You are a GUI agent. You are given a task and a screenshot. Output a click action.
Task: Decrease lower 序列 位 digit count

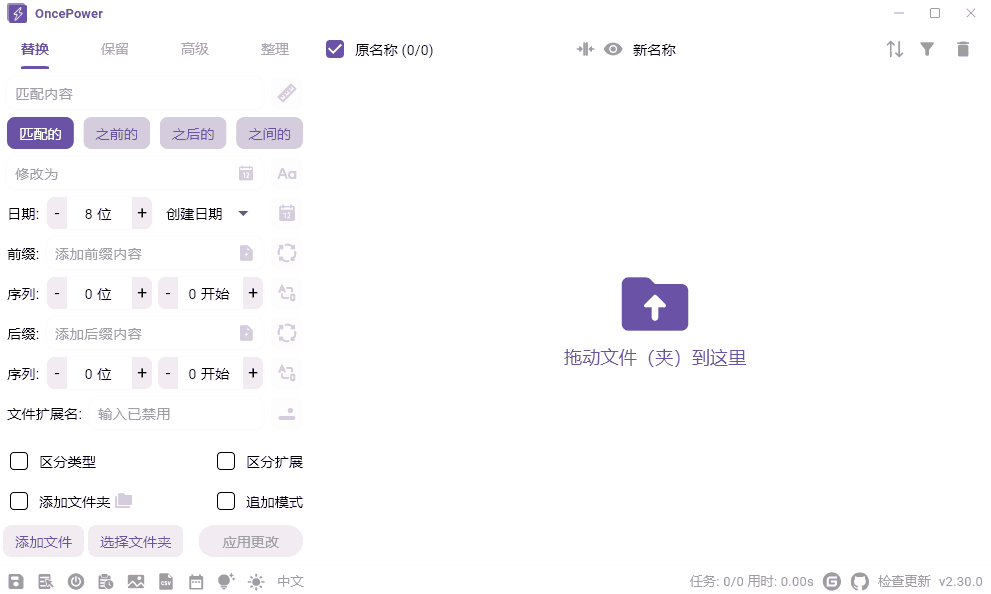[x=57, y=373]
